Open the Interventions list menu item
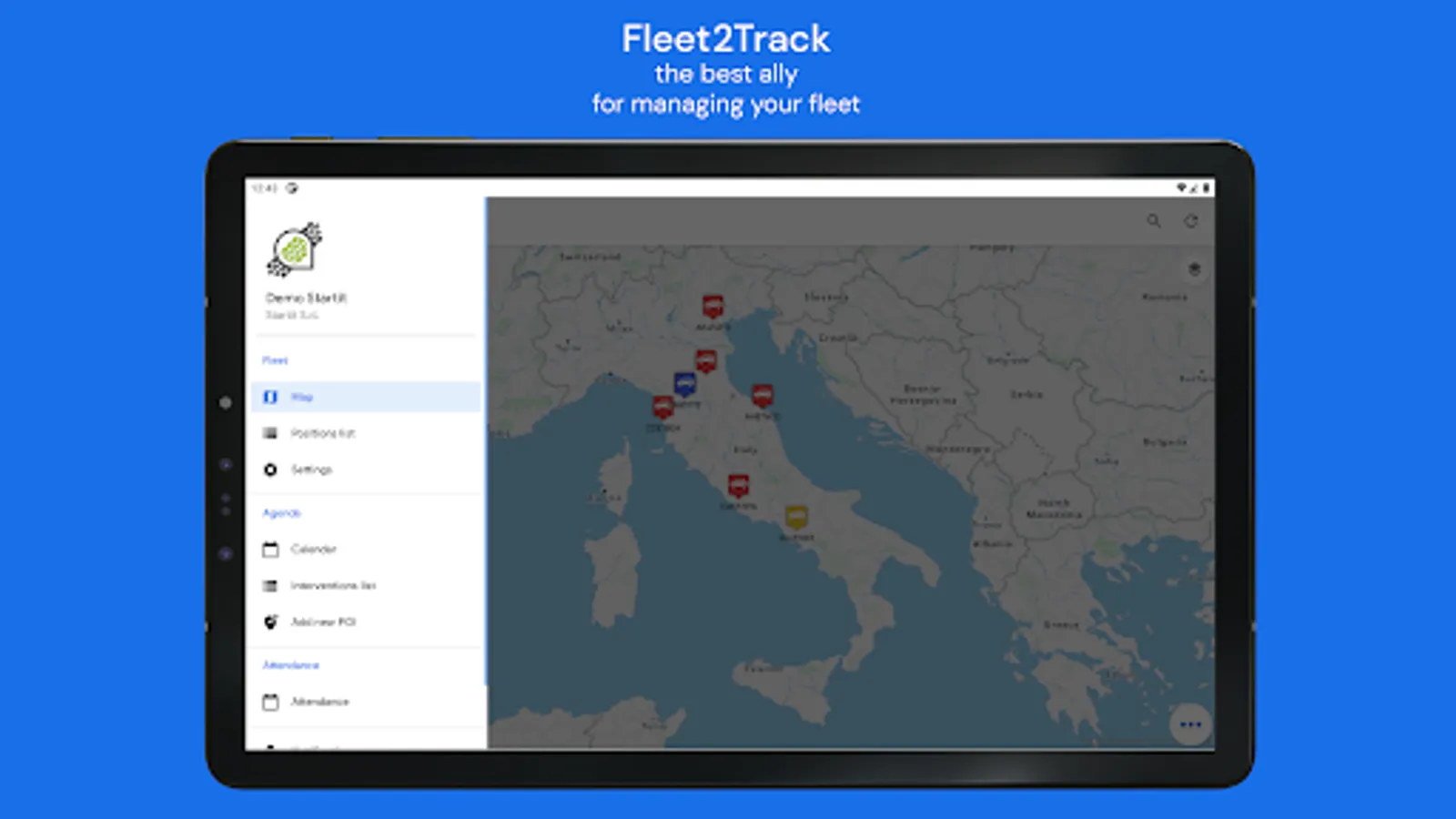This screenshot has height=819, width=1456. pyautogui.click(x=366, y=586)
